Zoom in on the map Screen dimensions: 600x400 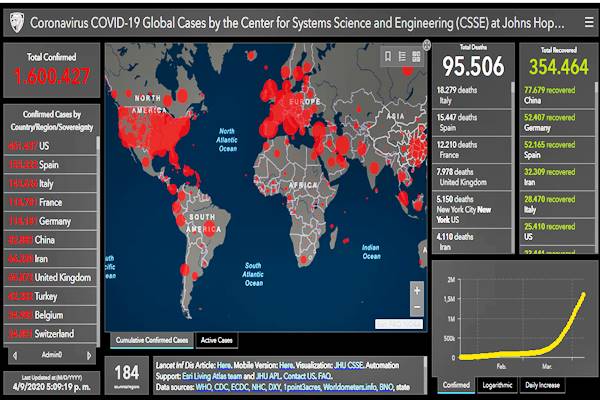(417, 291)
